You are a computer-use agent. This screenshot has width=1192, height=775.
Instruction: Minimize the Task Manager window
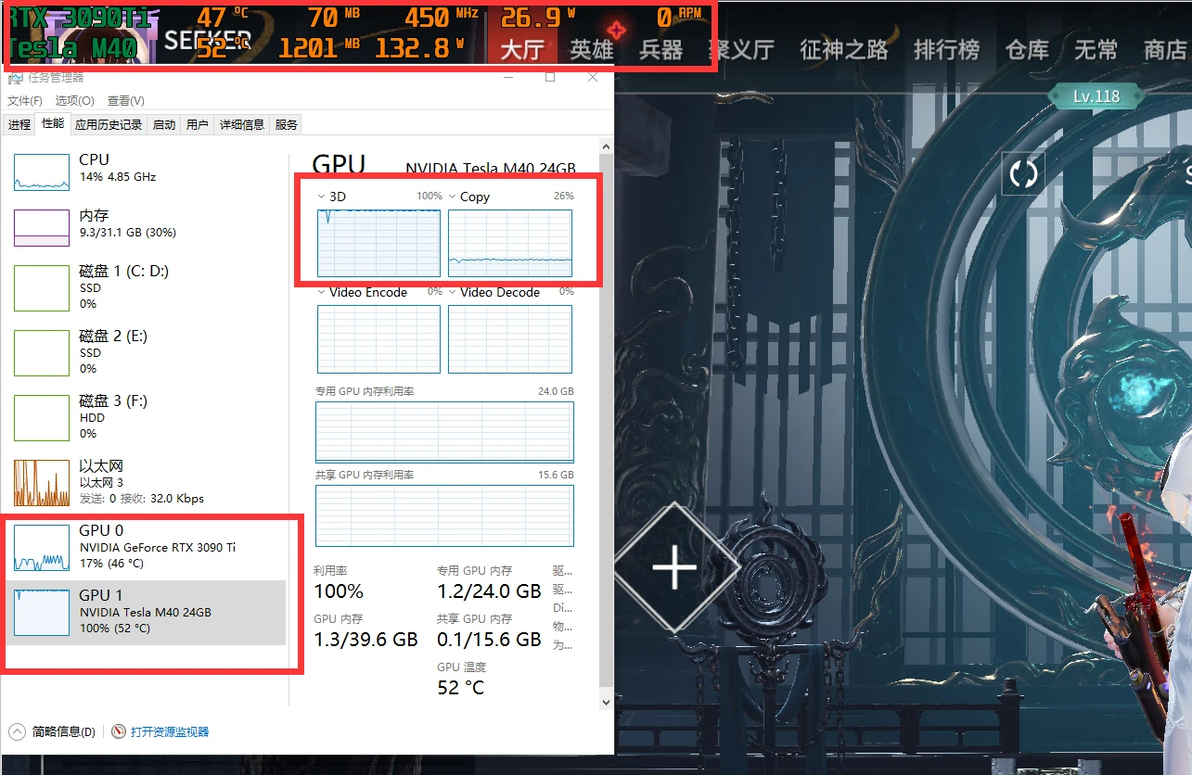509,78
